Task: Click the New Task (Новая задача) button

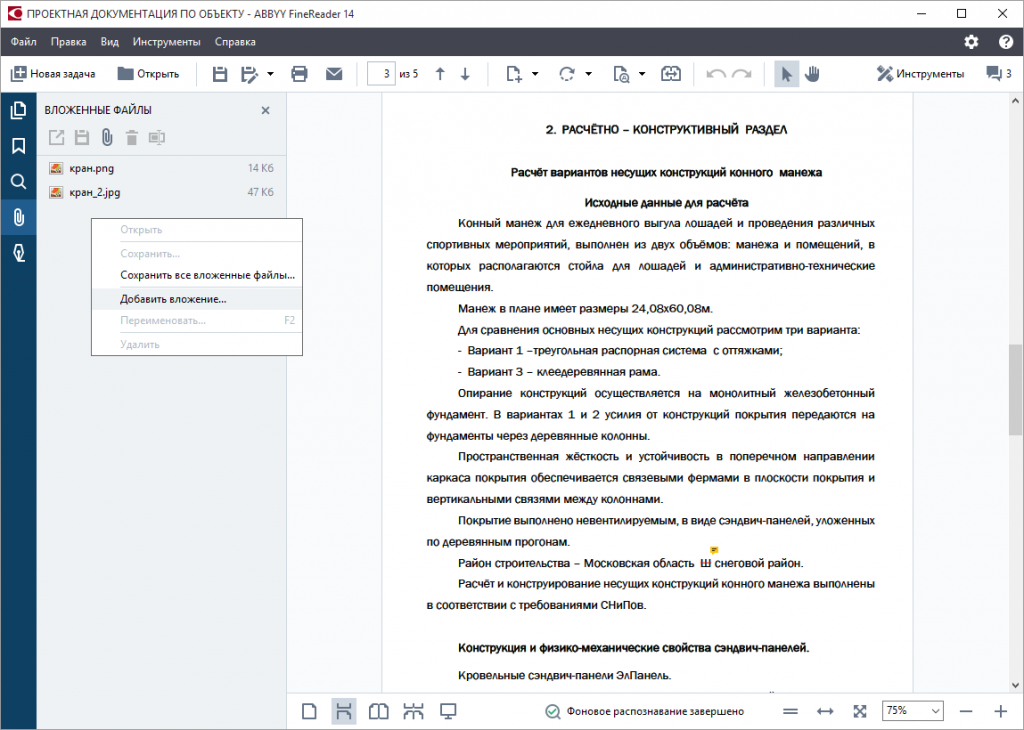Action: [x=53, y=74]
